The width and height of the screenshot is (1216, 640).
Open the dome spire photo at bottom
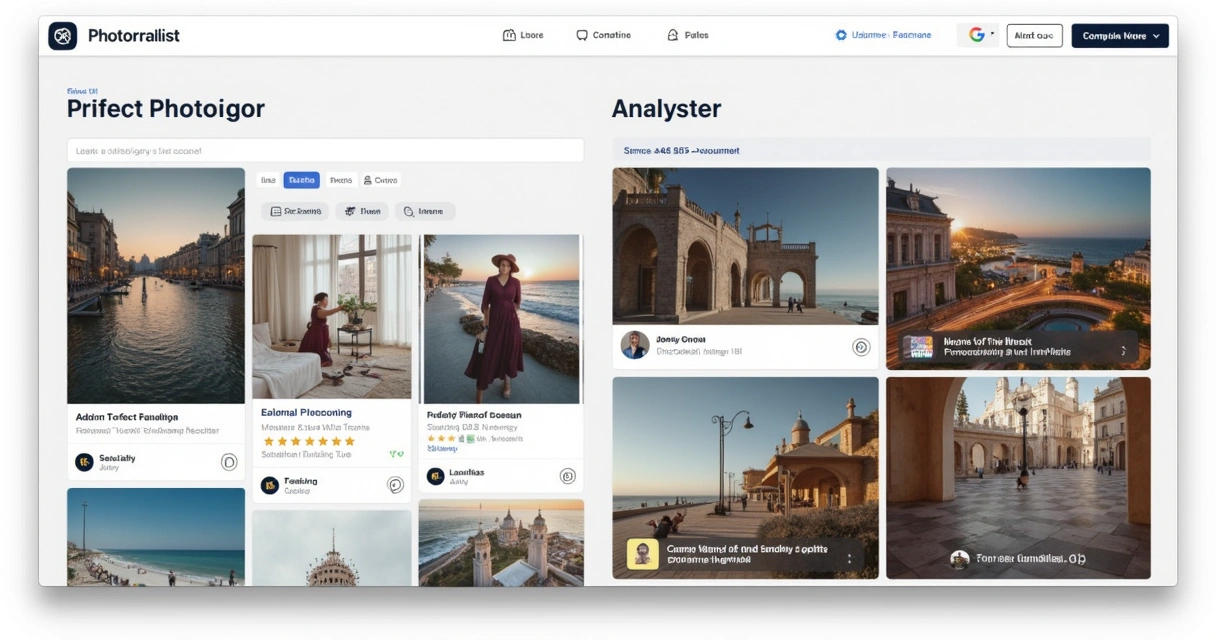pos(331,548)
